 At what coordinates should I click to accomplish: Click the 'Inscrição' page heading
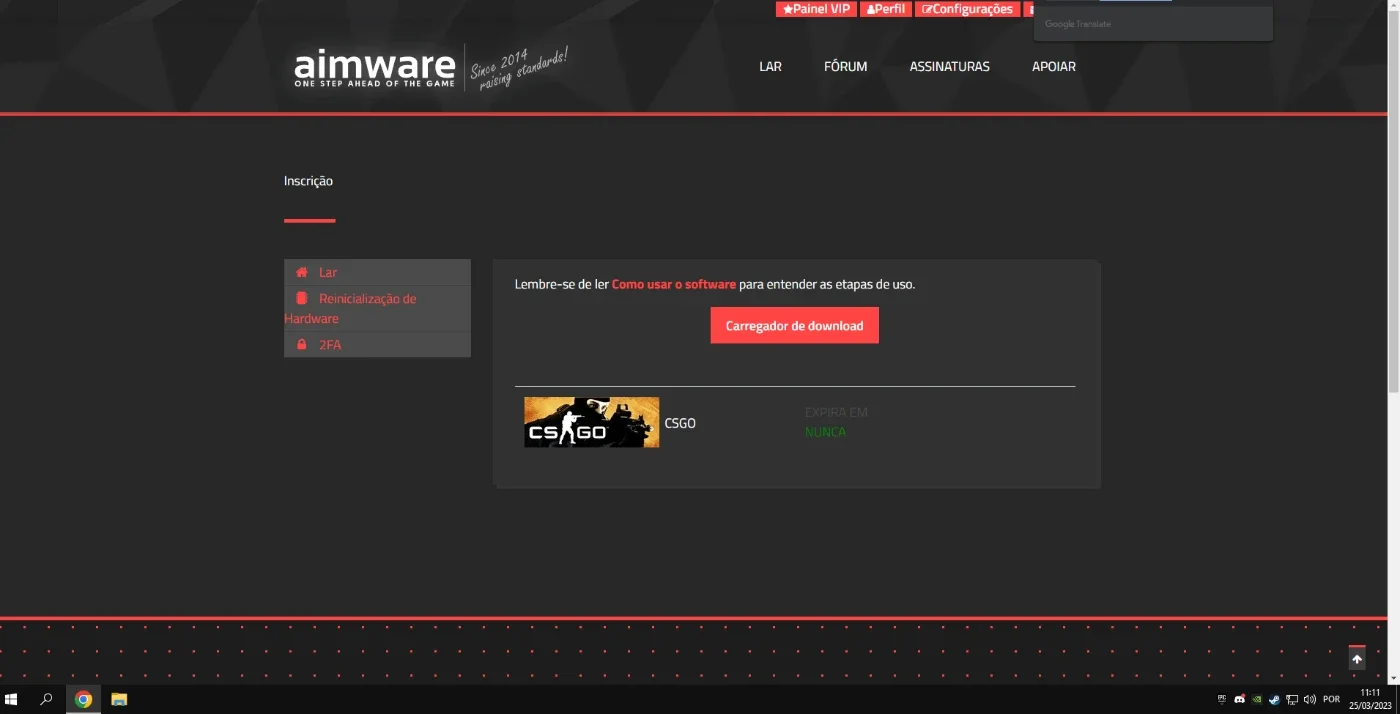pos(308,181)
